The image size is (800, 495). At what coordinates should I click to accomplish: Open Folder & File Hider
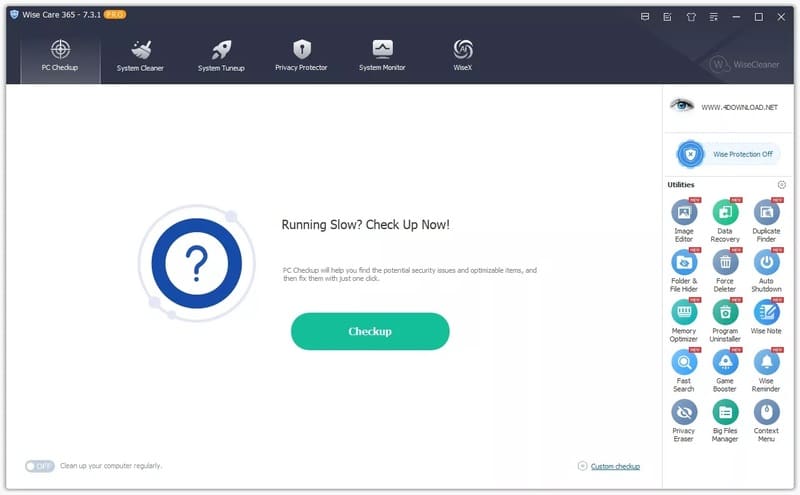[684, 270]
